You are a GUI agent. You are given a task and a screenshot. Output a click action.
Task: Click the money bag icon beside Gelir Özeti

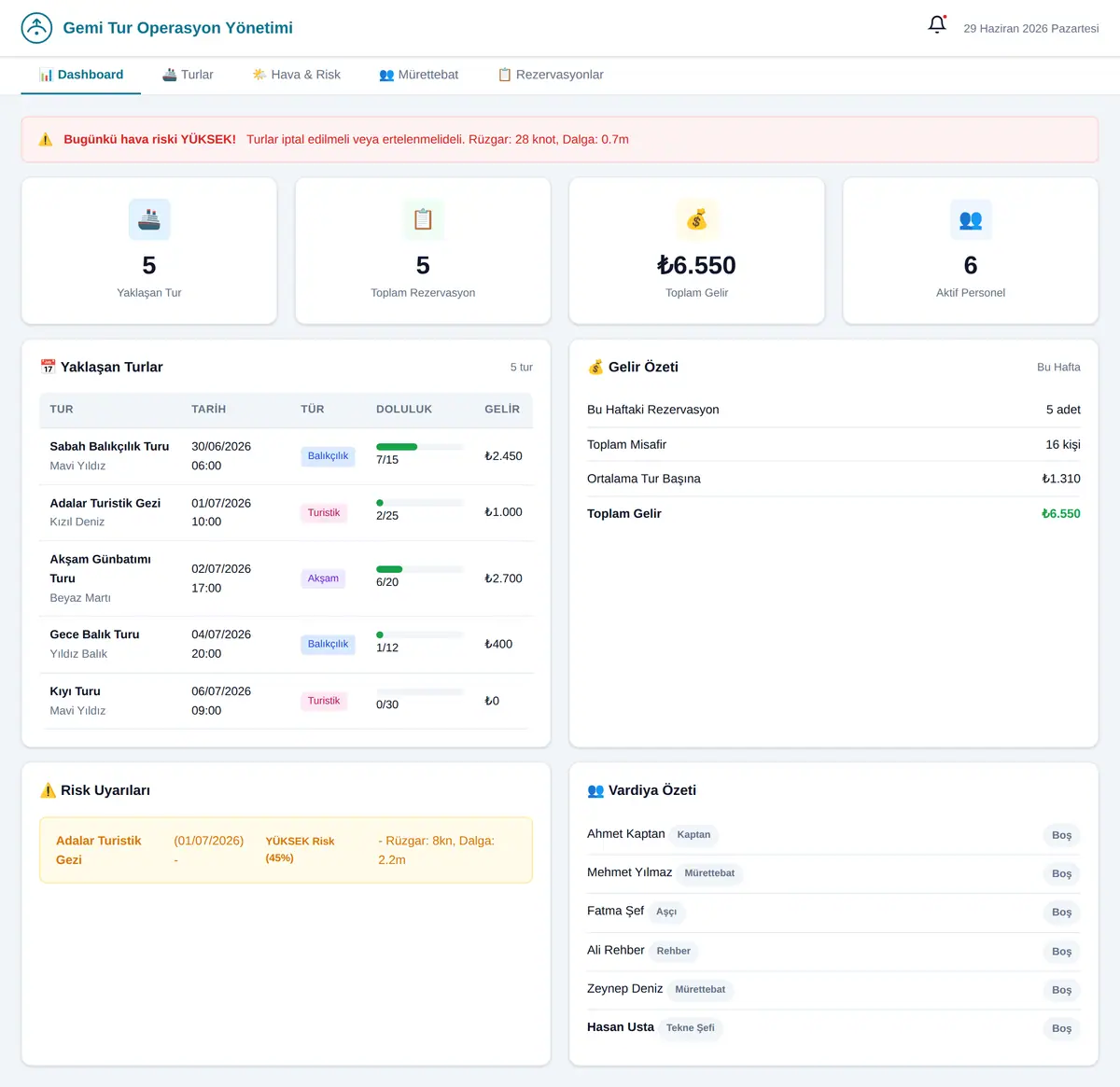click(595, 367)
